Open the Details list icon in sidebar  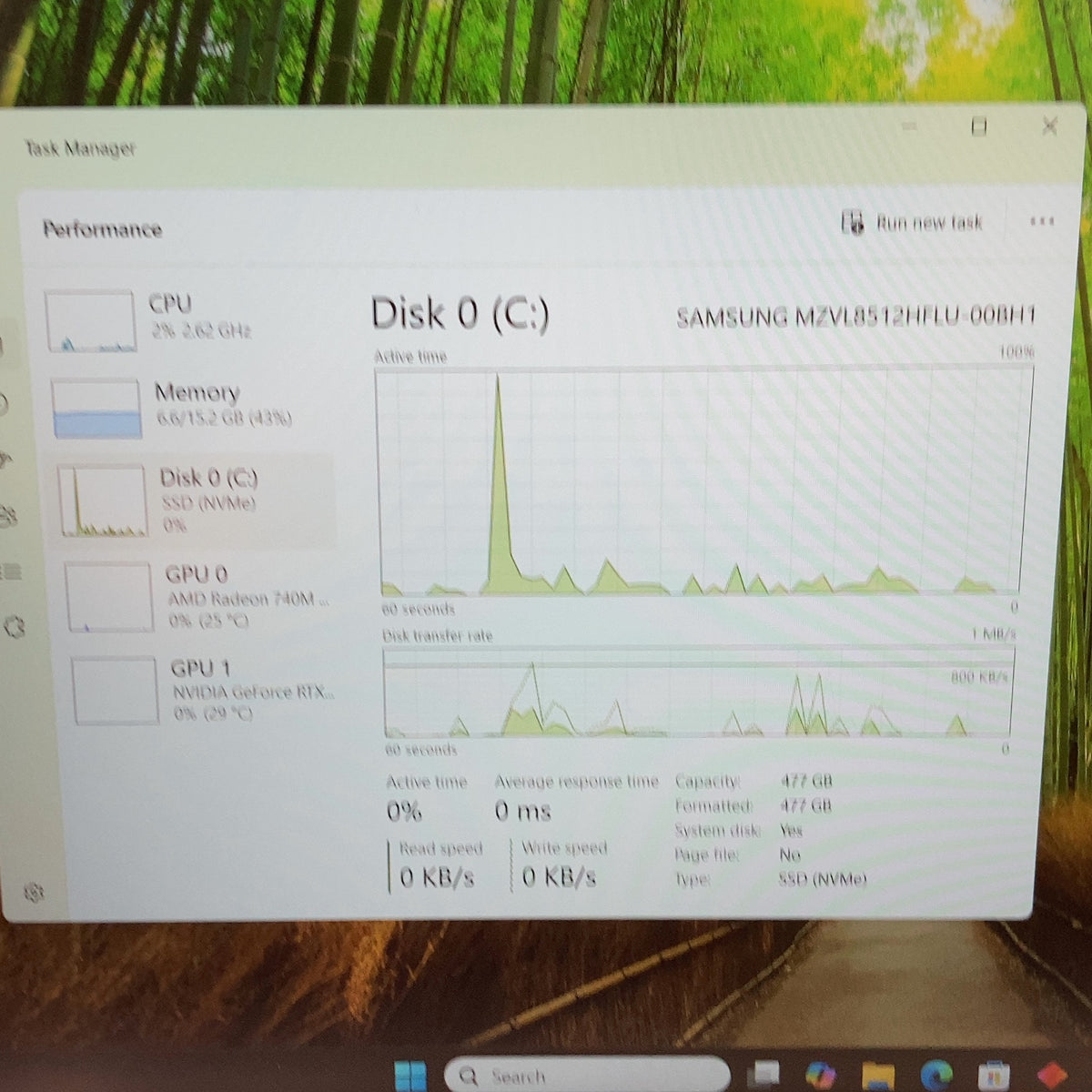coord(10,571)
